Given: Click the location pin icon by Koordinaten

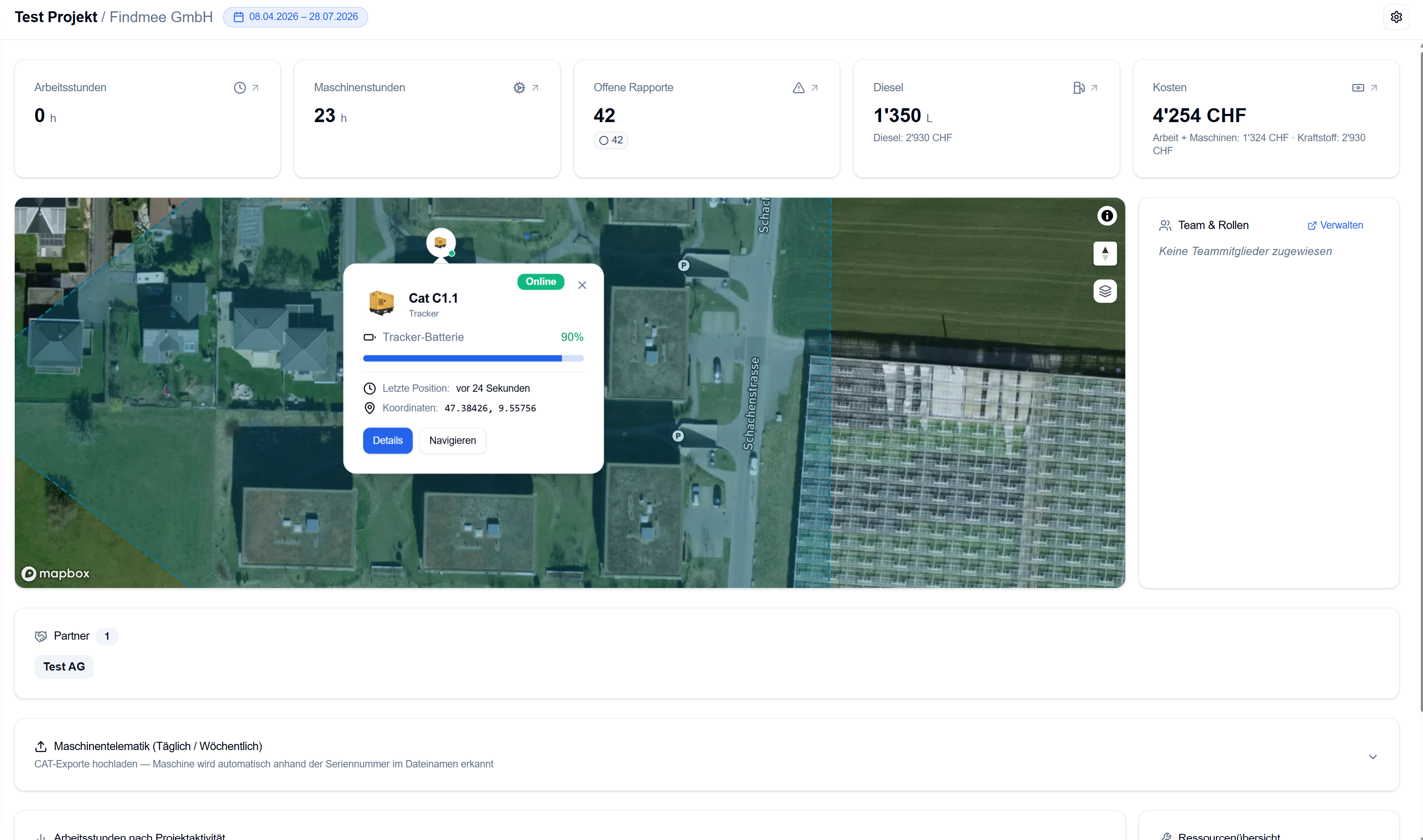Looking at the screenshot, I should 369,408.
